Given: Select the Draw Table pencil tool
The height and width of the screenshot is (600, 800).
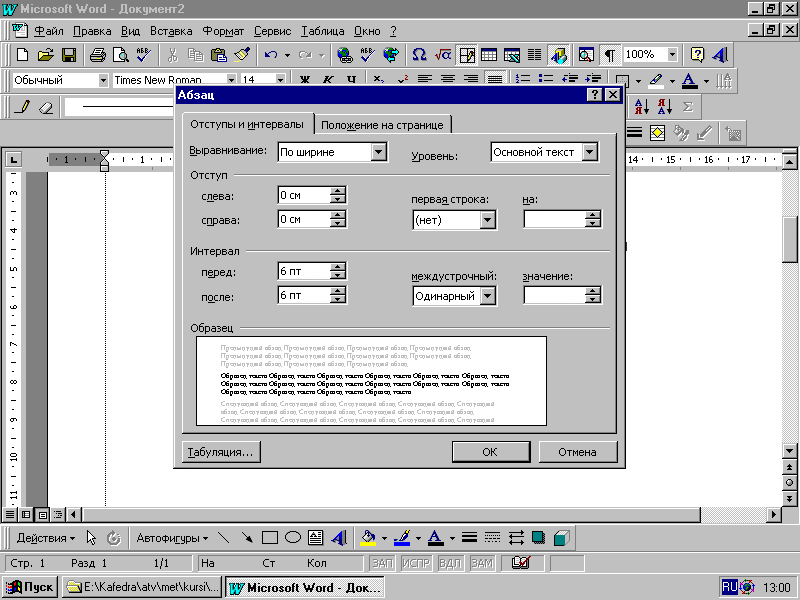Looking at the screenshot, I should pos(22,107).
